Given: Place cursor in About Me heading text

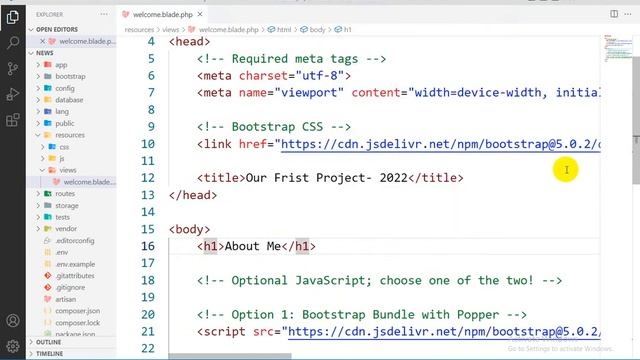Looking at the screenshot, I should point(253,247).
